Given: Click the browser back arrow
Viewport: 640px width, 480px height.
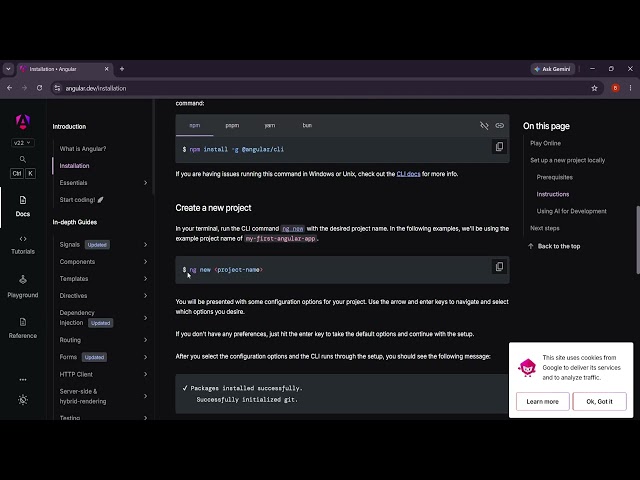Looking at the screenshot, I should tap(9, 88).
